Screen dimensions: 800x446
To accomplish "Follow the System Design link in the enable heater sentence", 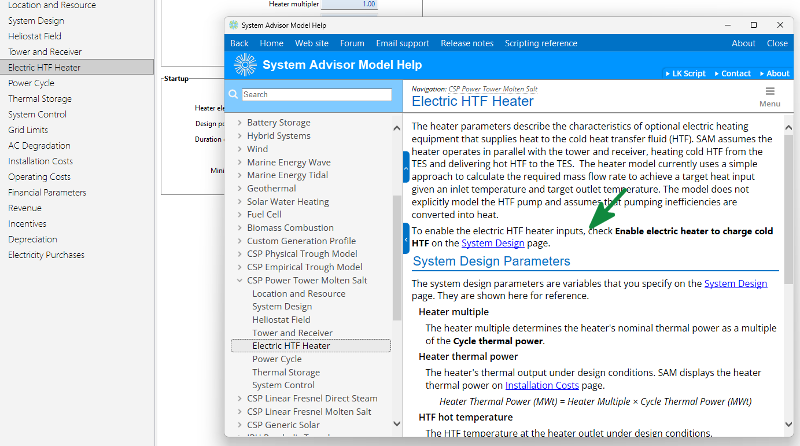I will pyautogui.click(x=493, y=243).
